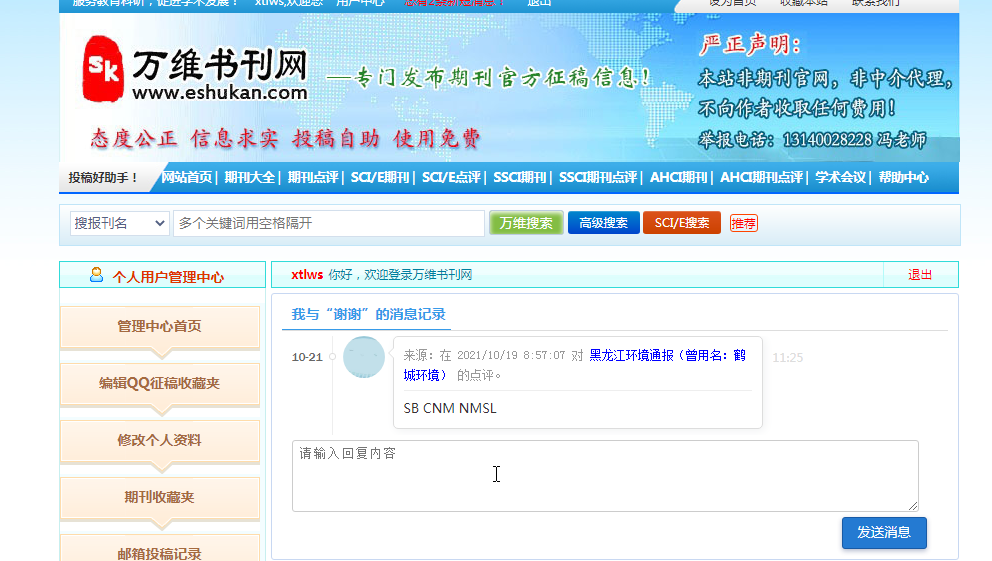The height and width of the screenshot is (561, 992).
Task: Open the 搜报刊名 search type dropdown
Action: click(x=119, y=223)
